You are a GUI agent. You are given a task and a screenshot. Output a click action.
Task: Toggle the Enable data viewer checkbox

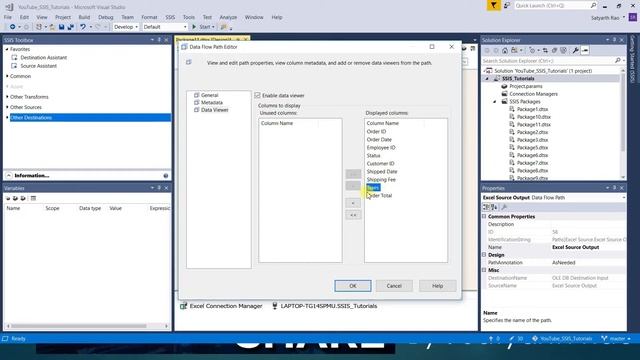[x=257, y=95]
